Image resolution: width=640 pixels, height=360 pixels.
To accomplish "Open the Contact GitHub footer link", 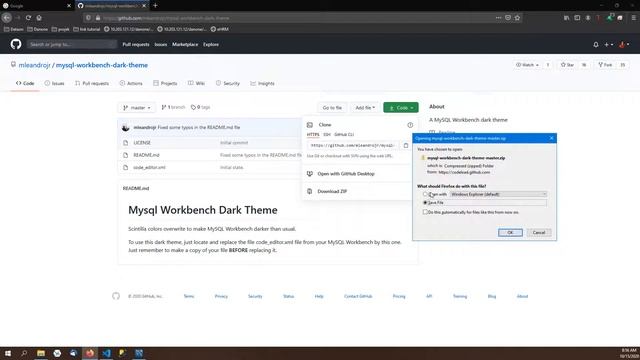I will (x=358, y=296).
